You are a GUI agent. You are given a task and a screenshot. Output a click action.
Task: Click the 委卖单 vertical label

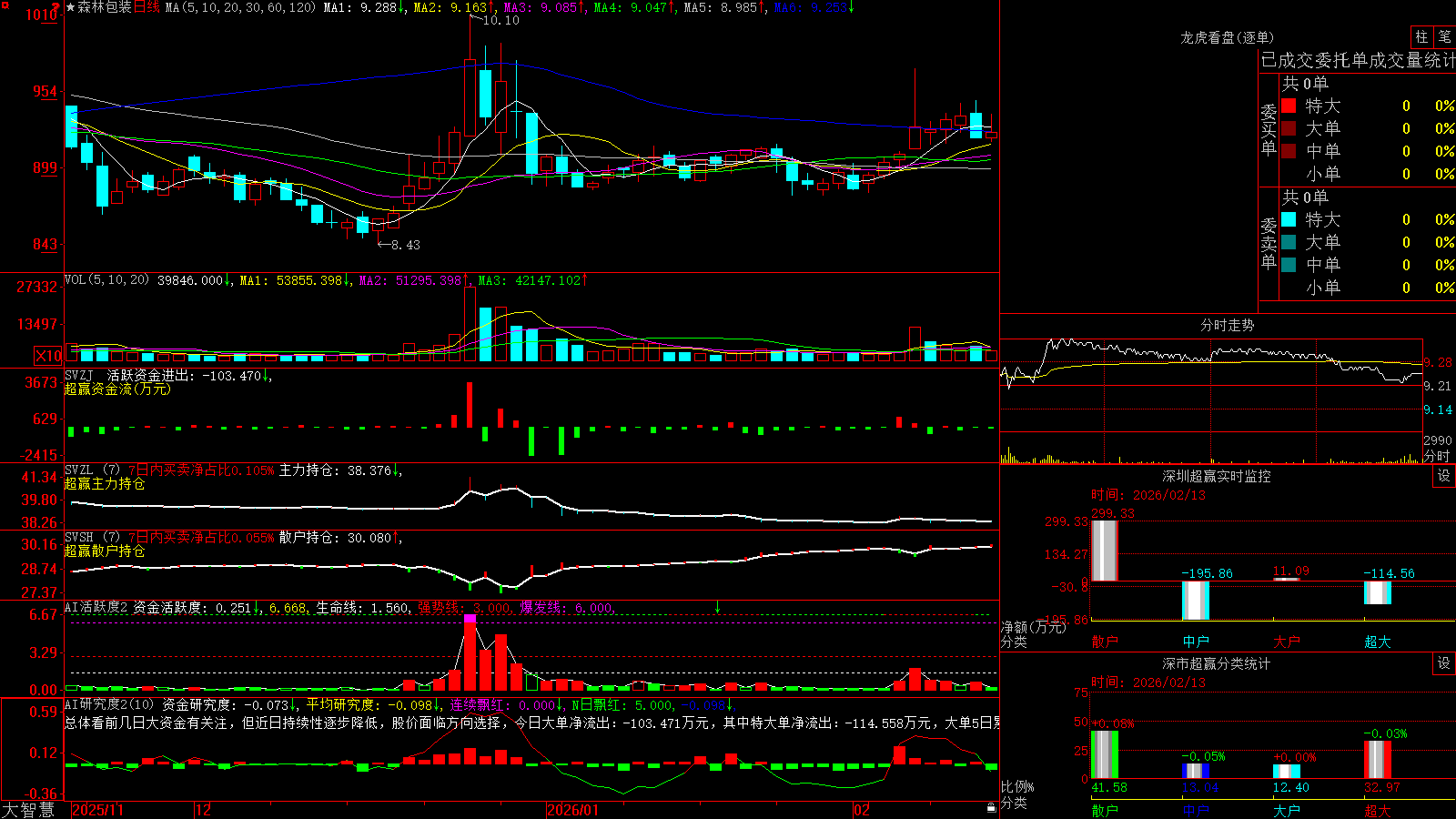1269,243
